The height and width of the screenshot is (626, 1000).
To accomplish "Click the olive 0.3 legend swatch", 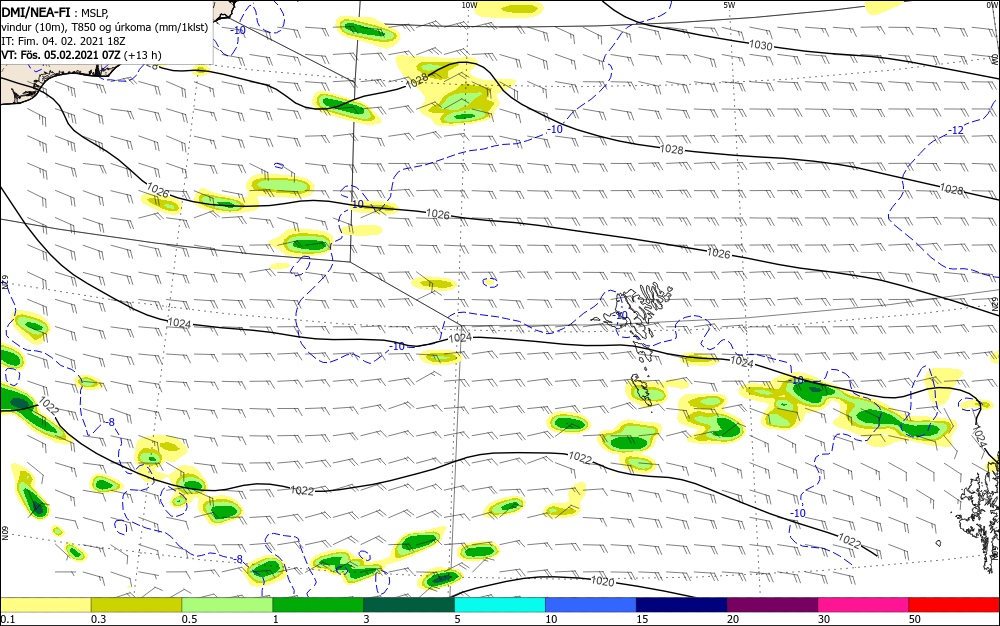I will tap(136, 605).
